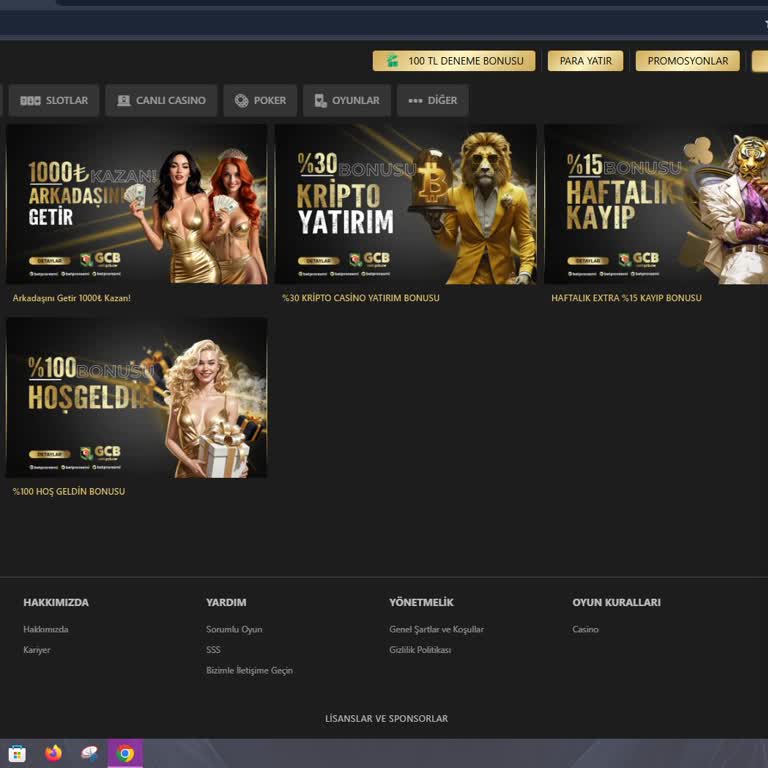768x768 pixels.
Task: Click the Arkadaşını Getir 1000₺ Kazan! title
Action: [72, 298]
